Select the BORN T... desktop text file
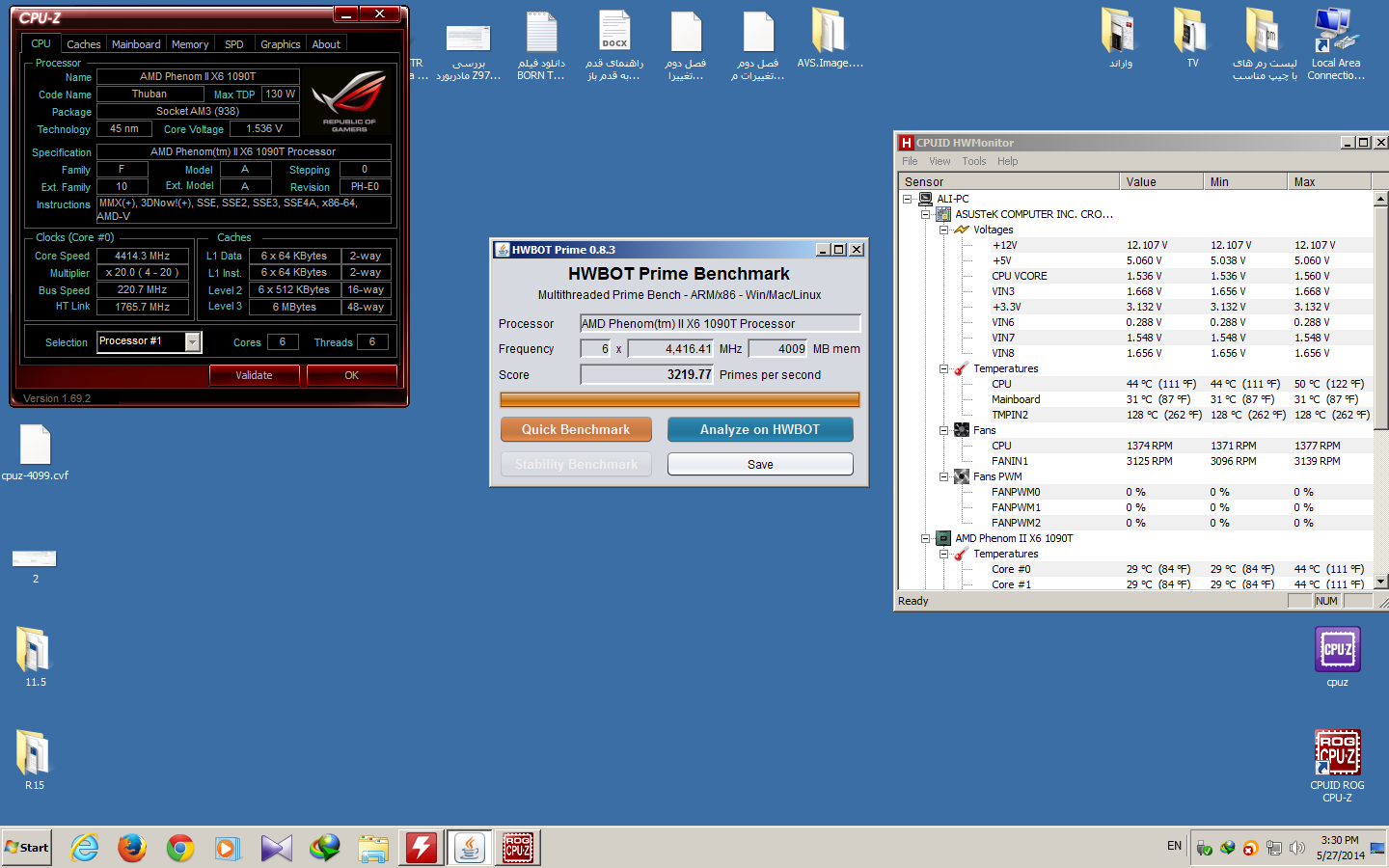The height and width of the screenshot is (868, 1389). coord(541,43)
